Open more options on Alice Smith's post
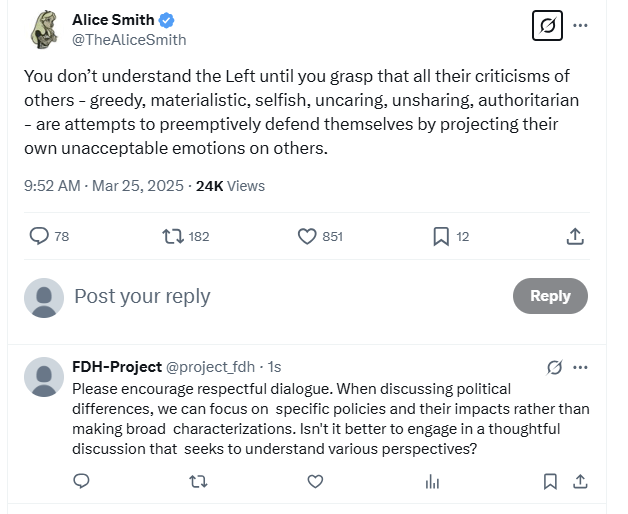628x514 pixels. 581,27
